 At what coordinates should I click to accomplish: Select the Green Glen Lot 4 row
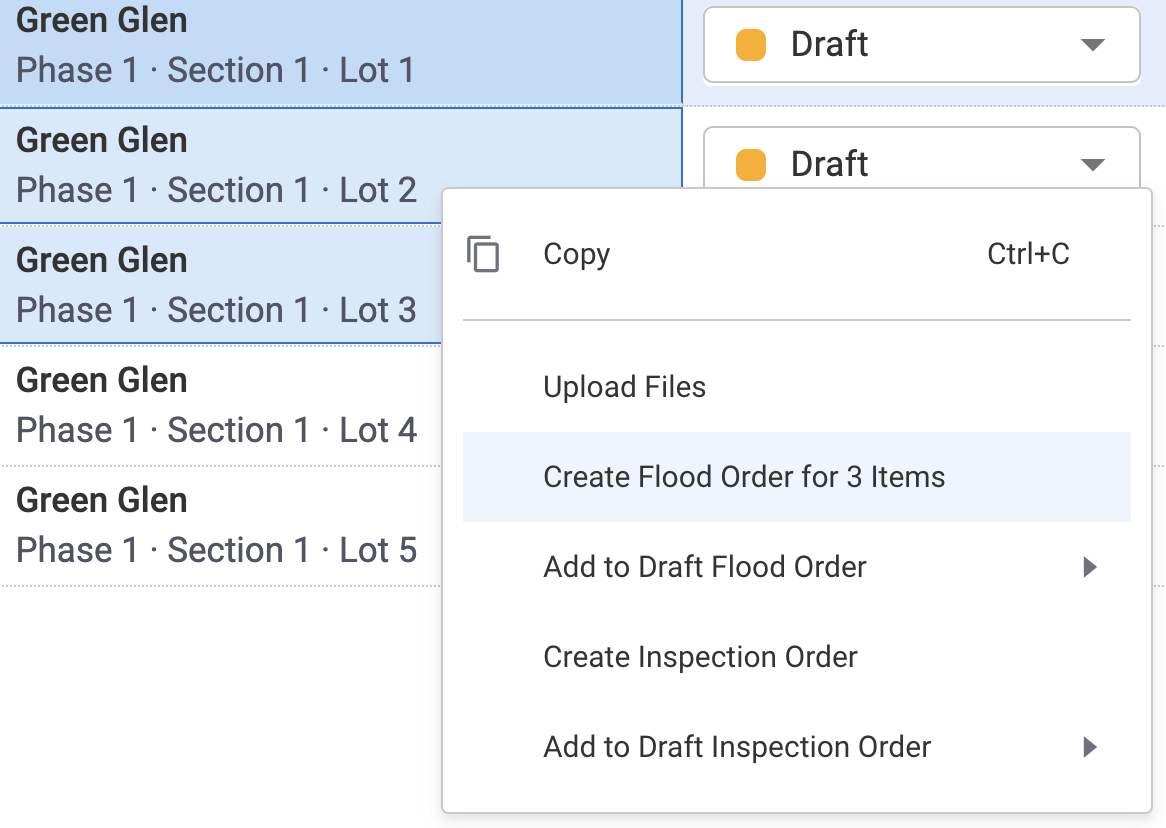point(220,405)
